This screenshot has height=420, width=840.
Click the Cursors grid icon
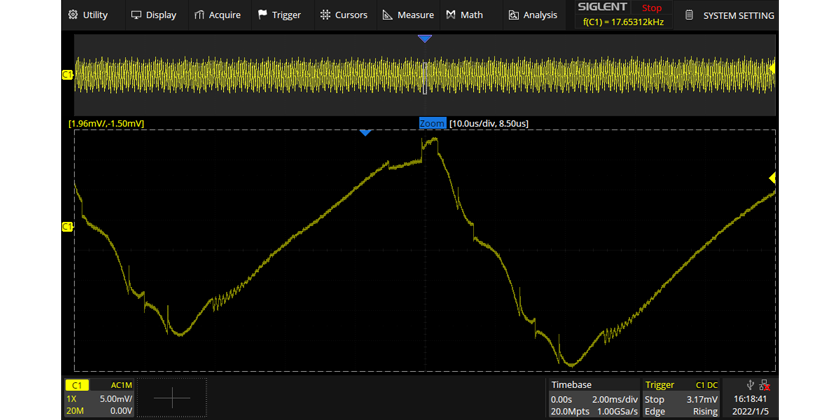coord(326,15)
